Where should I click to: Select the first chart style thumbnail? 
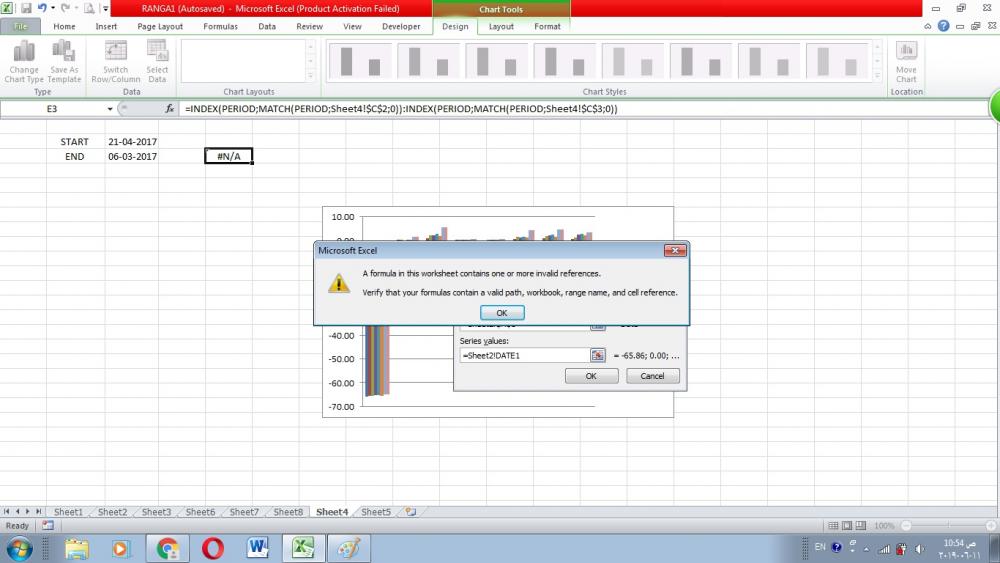[360, 61]
